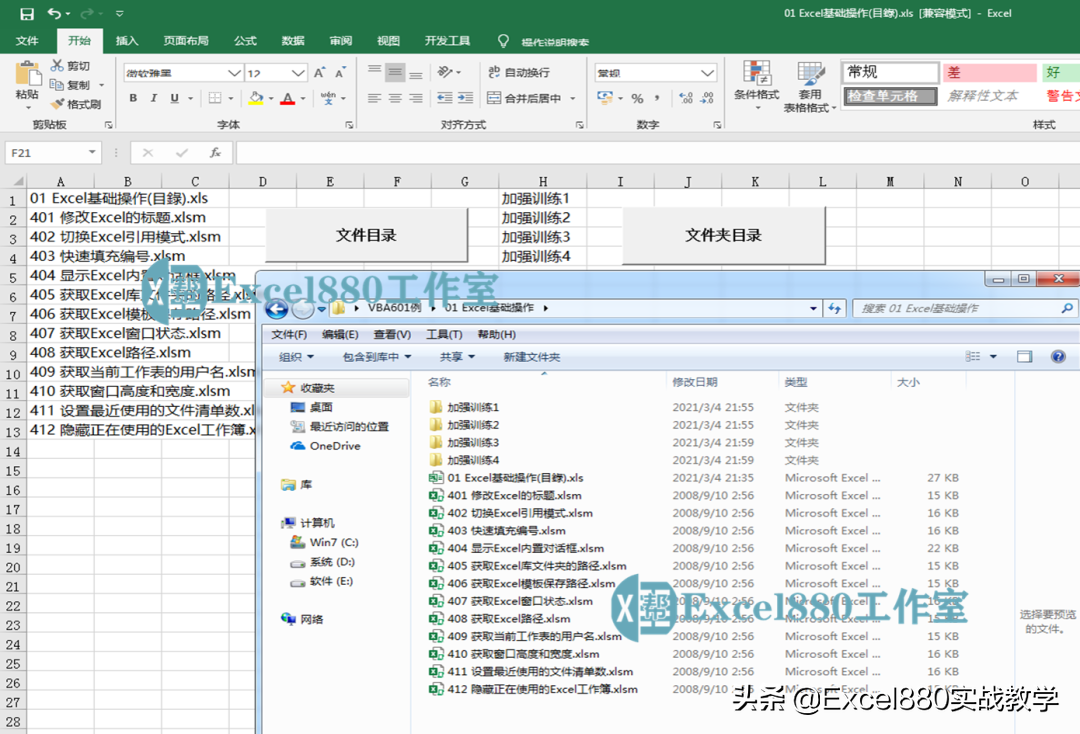The height and width of the screenshot is (734, 1080).
Task: Toggle Underline formatting
Action: tap(174, 98)
